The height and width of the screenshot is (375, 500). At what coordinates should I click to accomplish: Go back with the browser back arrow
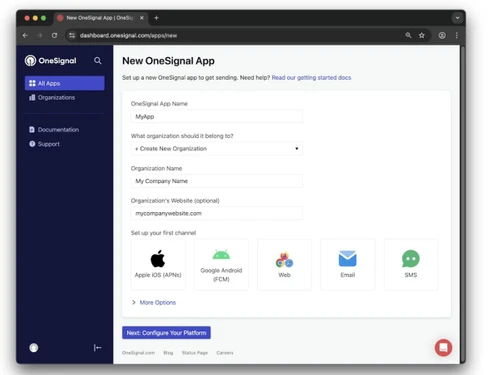click(25, 35)
